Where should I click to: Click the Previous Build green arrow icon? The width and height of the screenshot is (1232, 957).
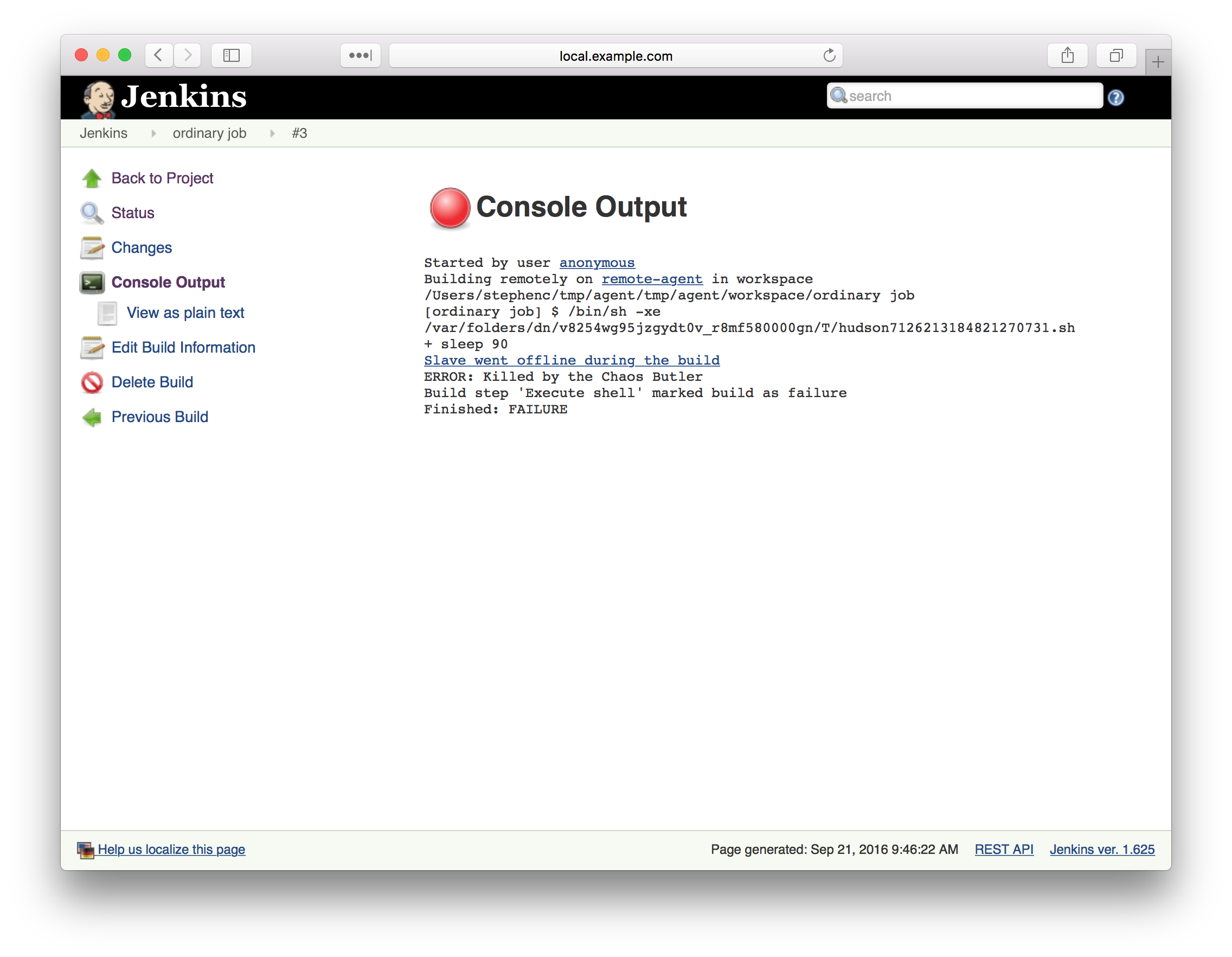[92, 418]
